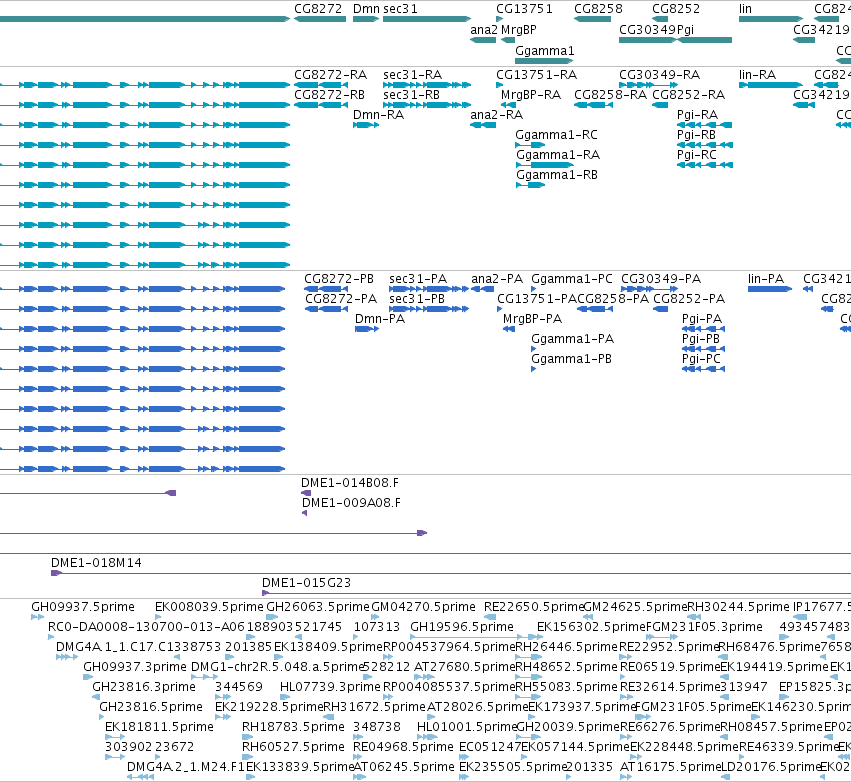Click protein Pgi-PC
The width and height of the screenshot is (851, 782).
(x=701, y=359)
